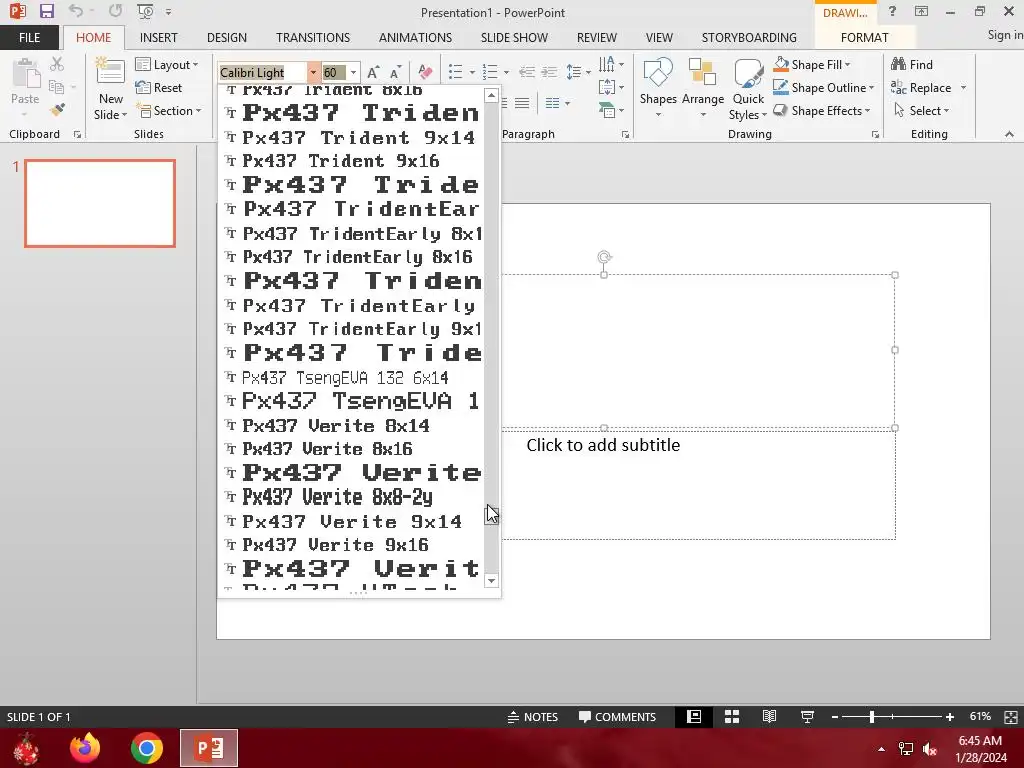Expand the Layout dropdown
The image size is (1024, 768).
point(167,65)
